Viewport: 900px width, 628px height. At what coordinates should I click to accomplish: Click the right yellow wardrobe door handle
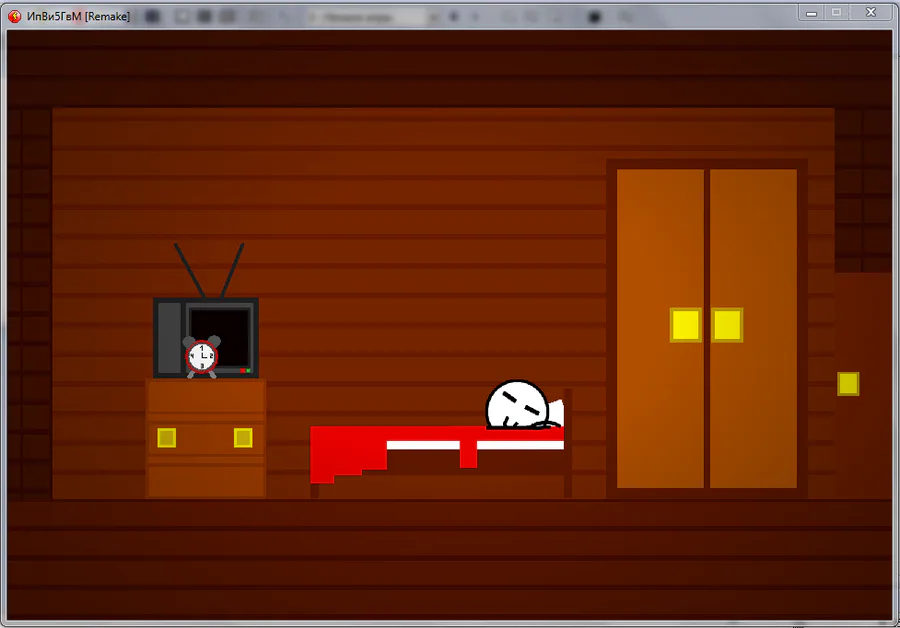[727, 325]
